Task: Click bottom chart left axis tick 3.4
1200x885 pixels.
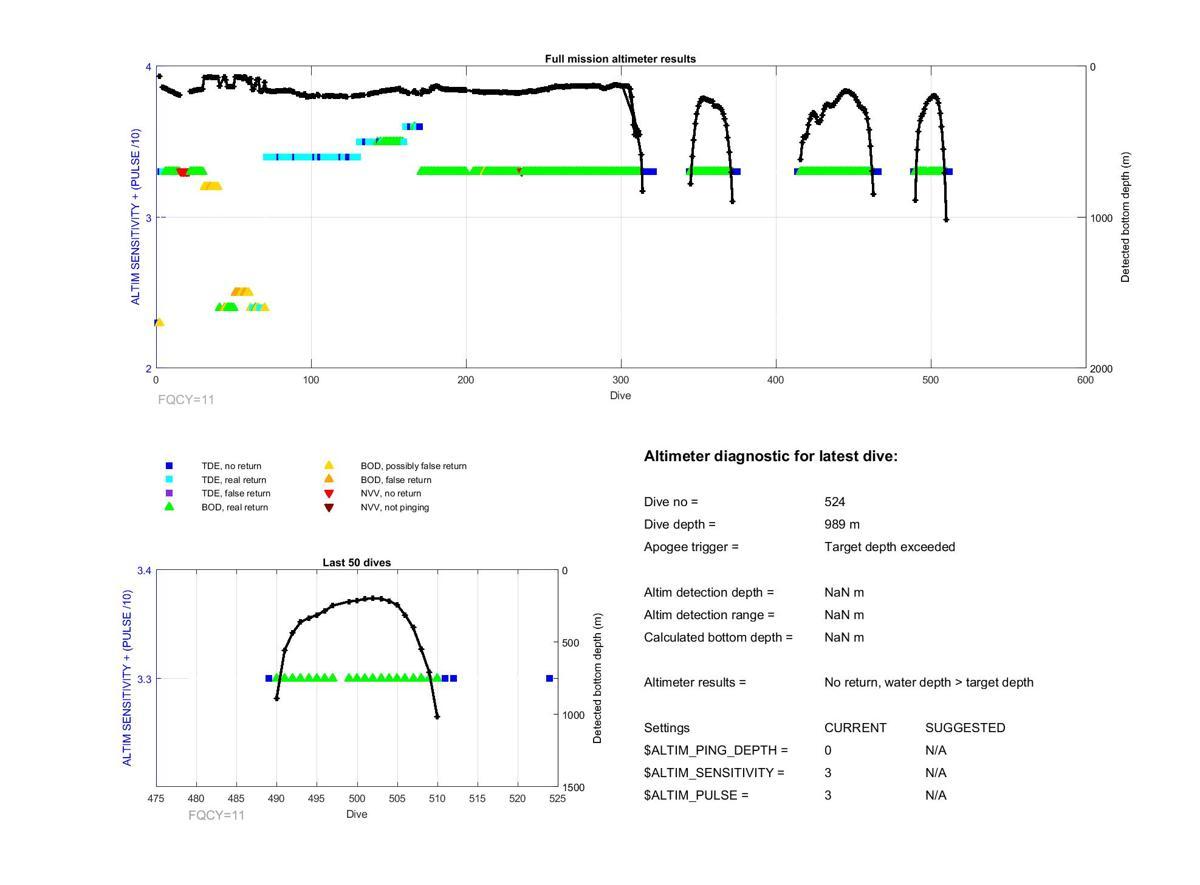Action: coord(144,571)
